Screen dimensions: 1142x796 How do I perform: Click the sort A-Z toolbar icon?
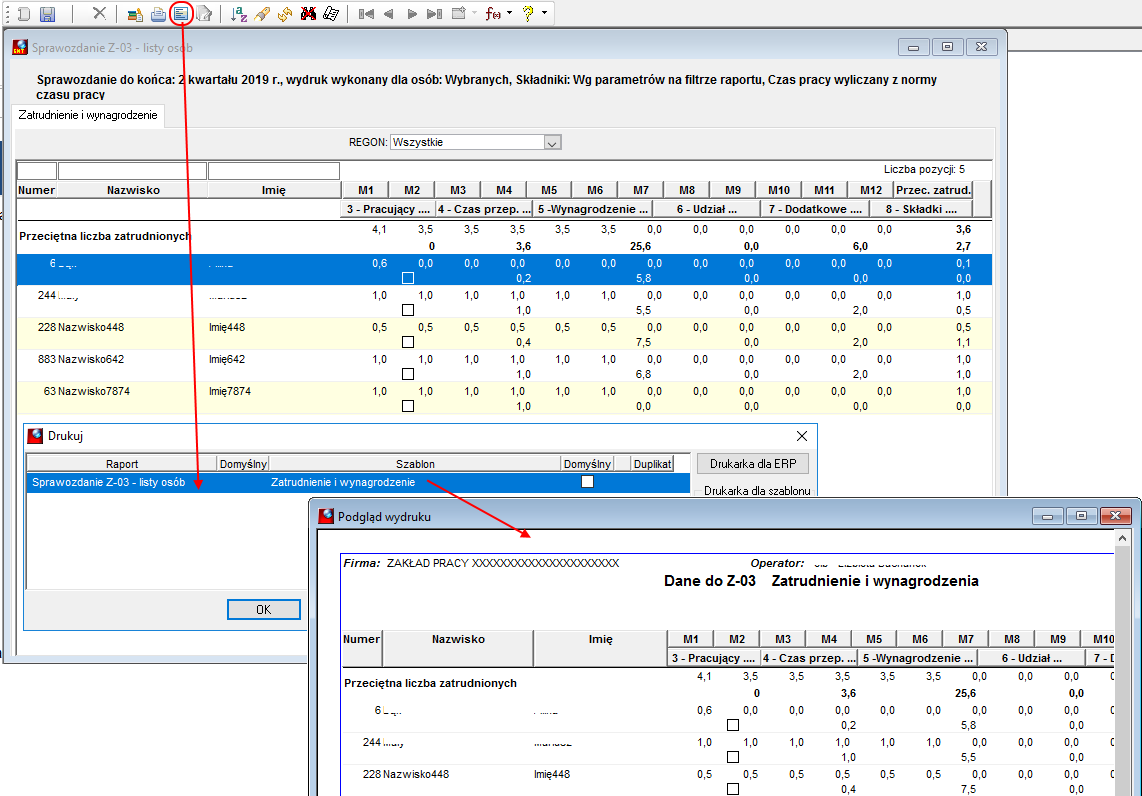(x=239, y=14)
